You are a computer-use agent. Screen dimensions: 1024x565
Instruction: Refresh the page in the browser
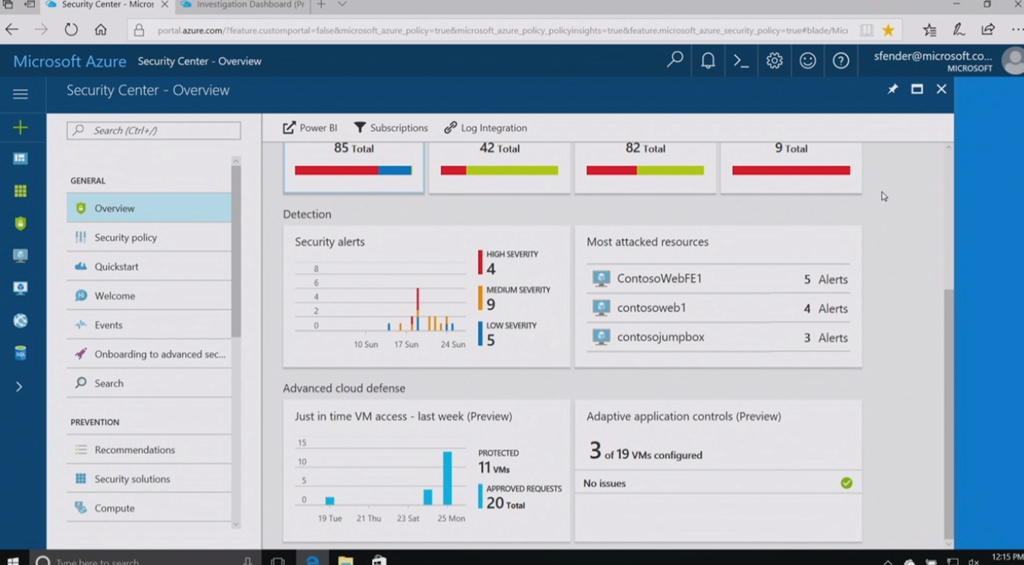tap(71, 29)
